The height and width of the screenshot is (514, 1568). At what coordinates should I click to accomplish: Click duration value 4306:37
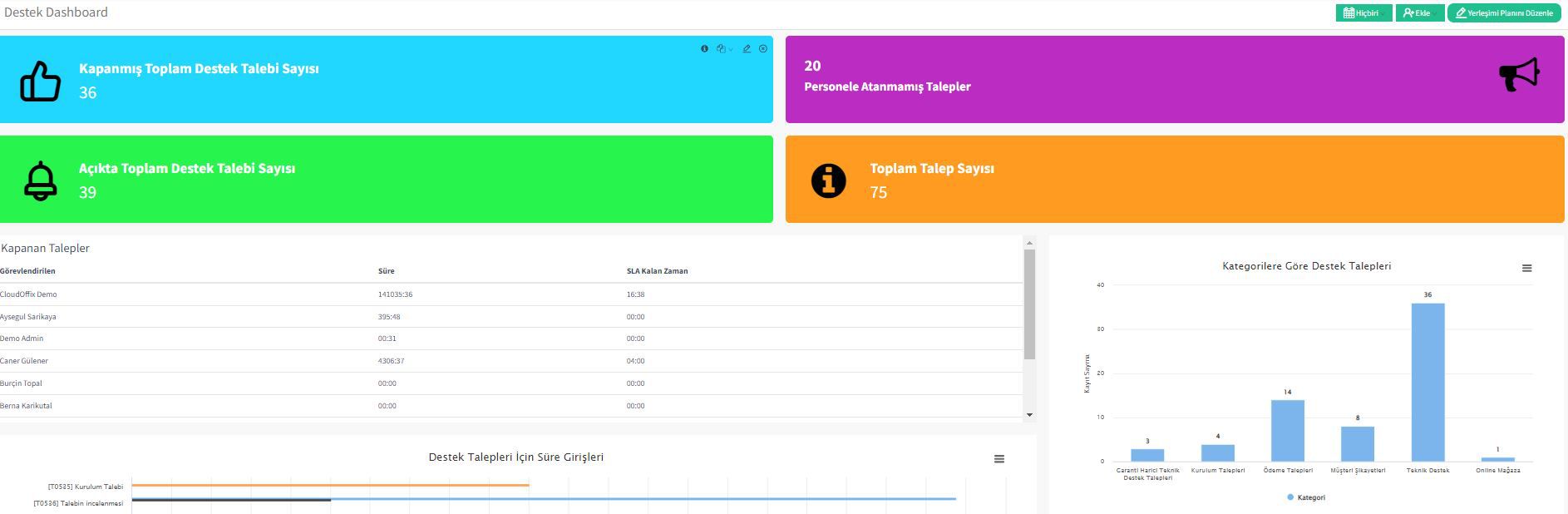tap(391, 361)
